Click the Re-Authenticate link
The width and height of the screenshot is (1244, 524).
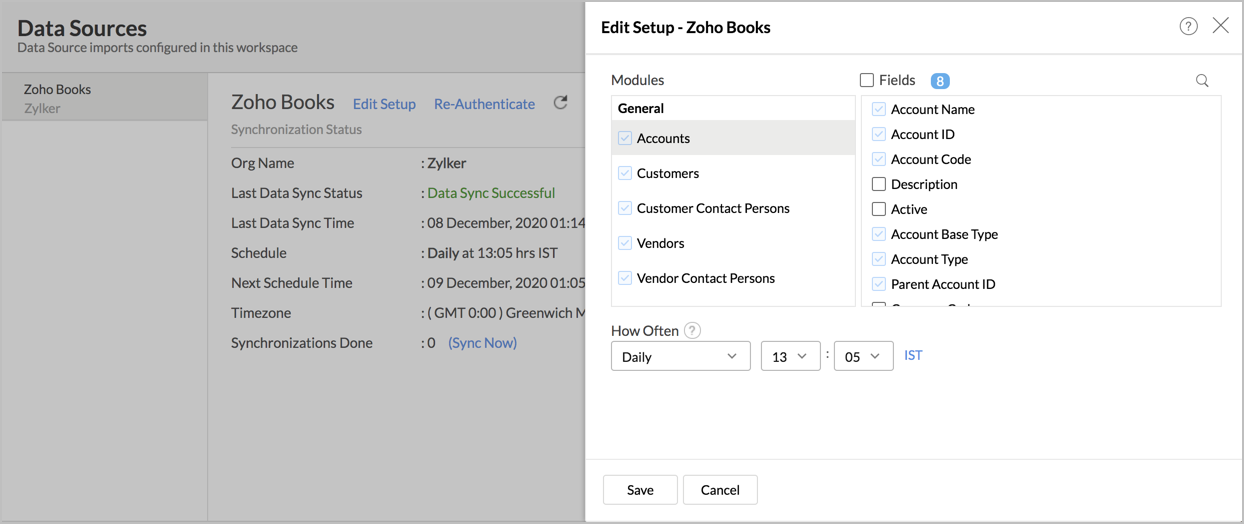pyautogui.click(x=484, y=104)
